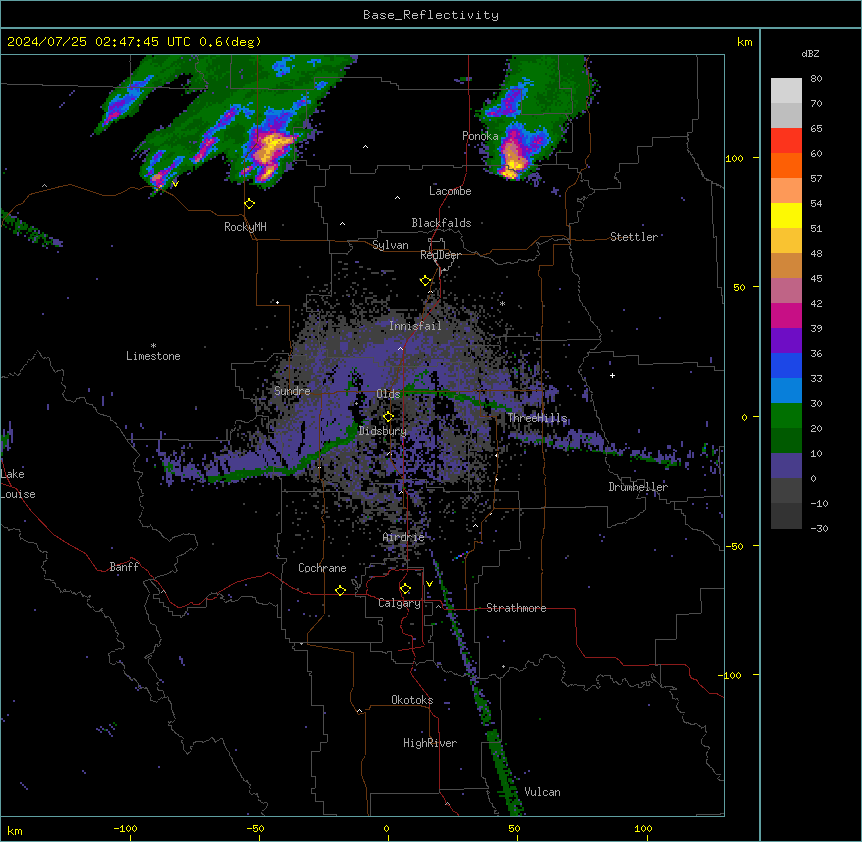Select the Strathmore label
Image resolution: width=862 pixels, height=842 pixels.
[x=516, y=608]
